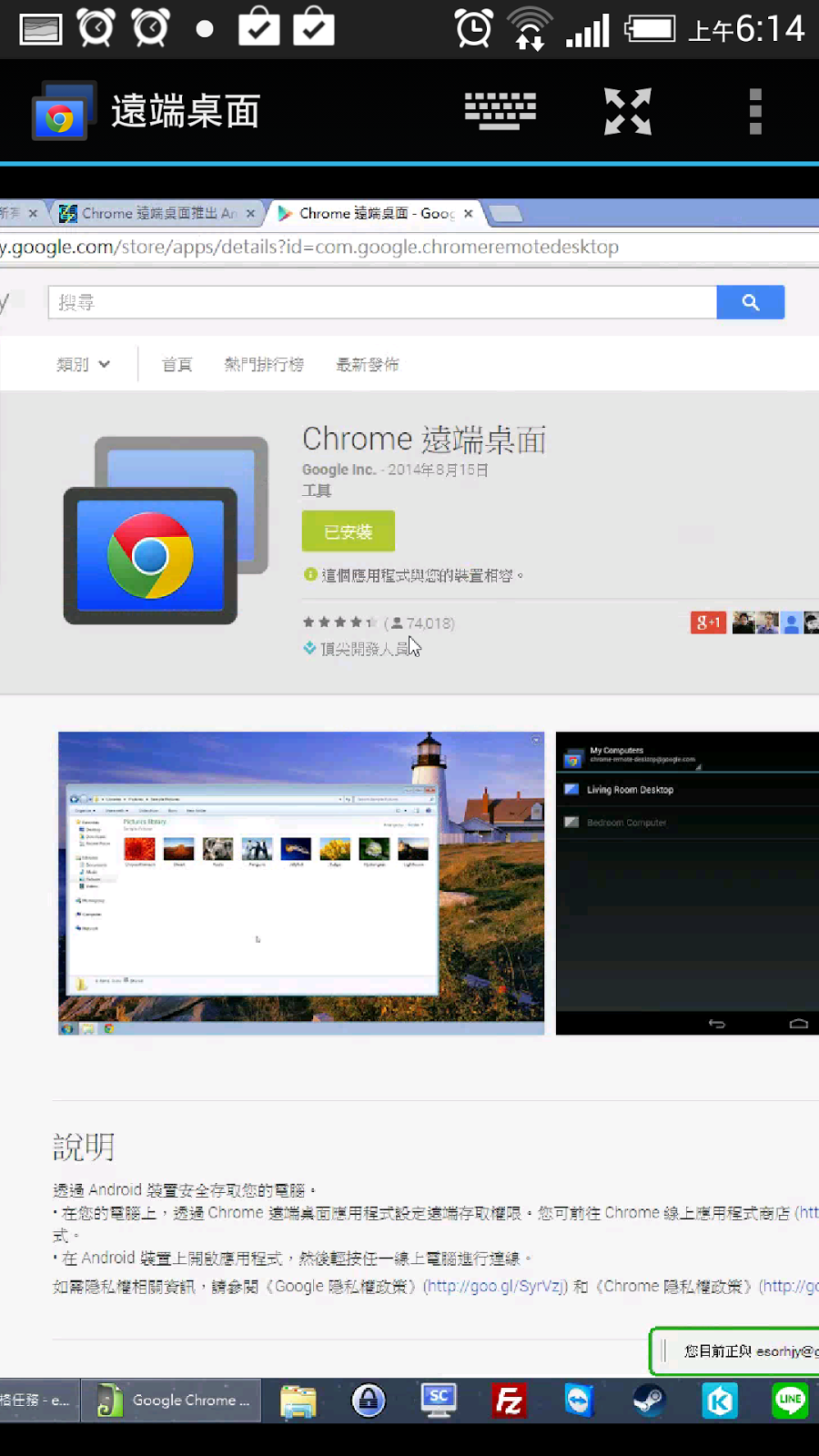Click the large Chrome Remote Desktop app icon

[x=166, y=531]
